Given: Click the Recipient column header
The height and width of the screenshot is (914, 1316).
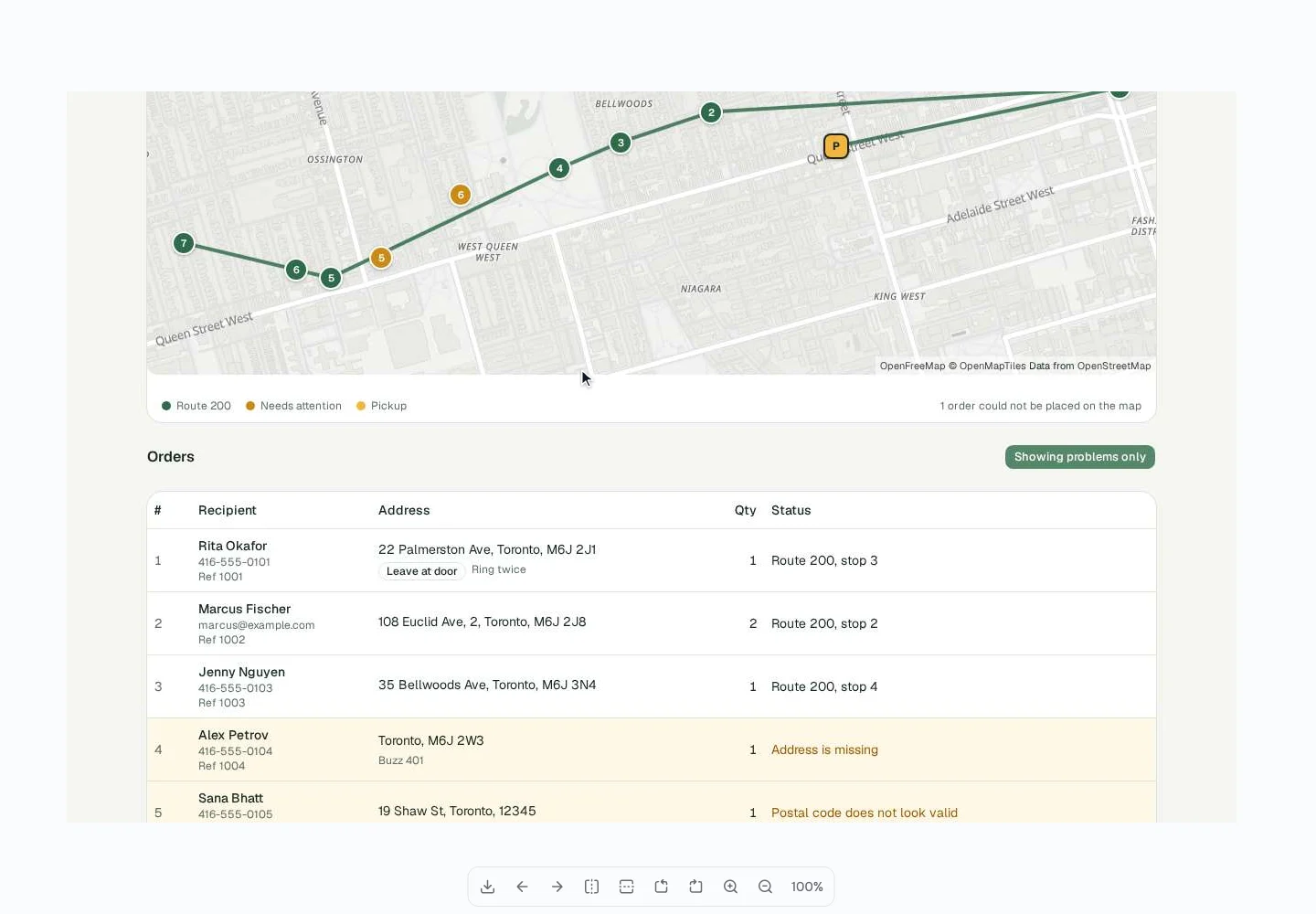Looking at the screenshot, I should [x=228, y=510].
